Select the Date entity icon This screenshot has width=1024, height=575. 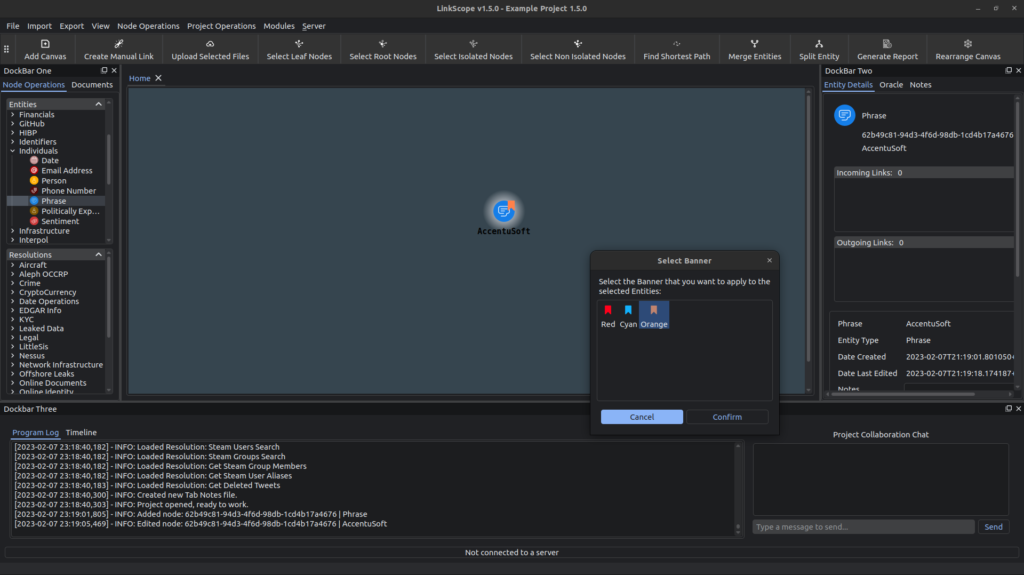[34, 160]
